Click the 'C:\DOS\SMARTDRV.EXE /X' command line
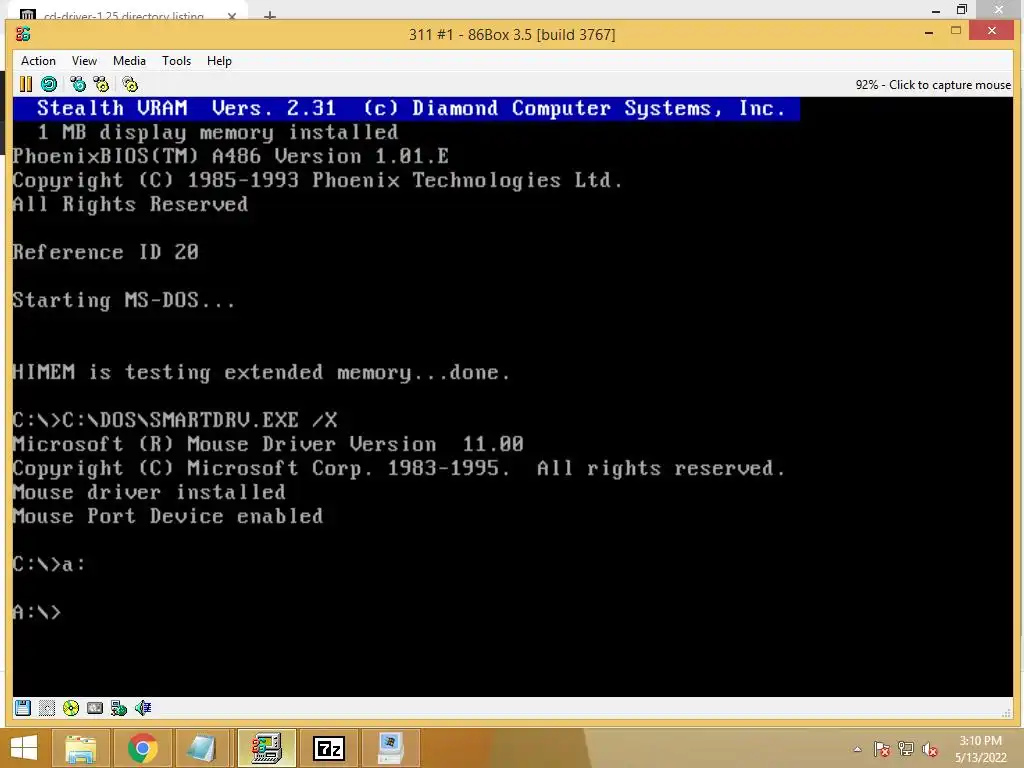This screenshot has height=768, width=1024. coord(175,420)
